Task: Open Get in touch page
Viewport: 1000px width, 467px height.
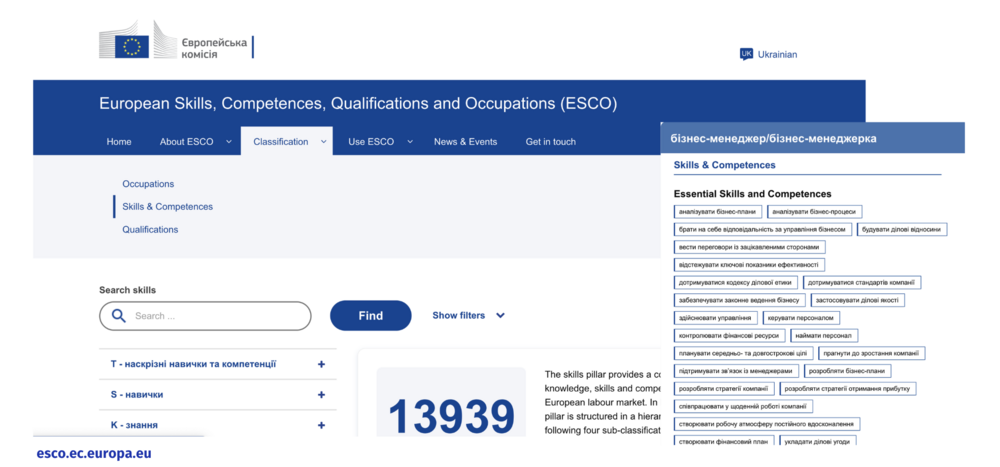Action: tap(550, 142)
